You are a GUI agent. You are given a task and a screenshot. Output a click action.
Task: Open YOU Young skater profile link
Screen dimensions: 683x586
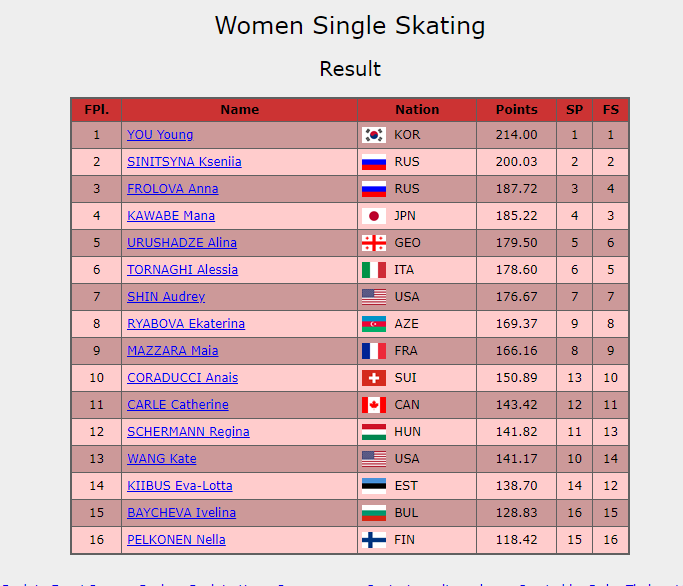[x=160, y=135]
